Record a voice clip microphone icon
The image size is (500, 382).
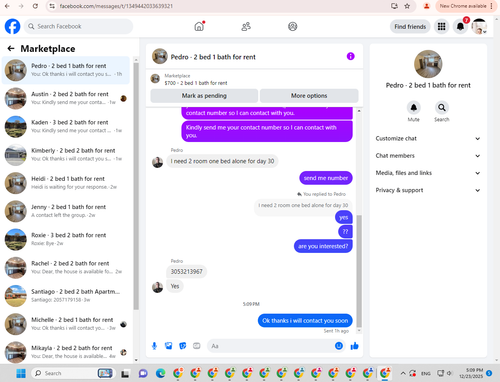pyautogui.click(x=154, y=346)
